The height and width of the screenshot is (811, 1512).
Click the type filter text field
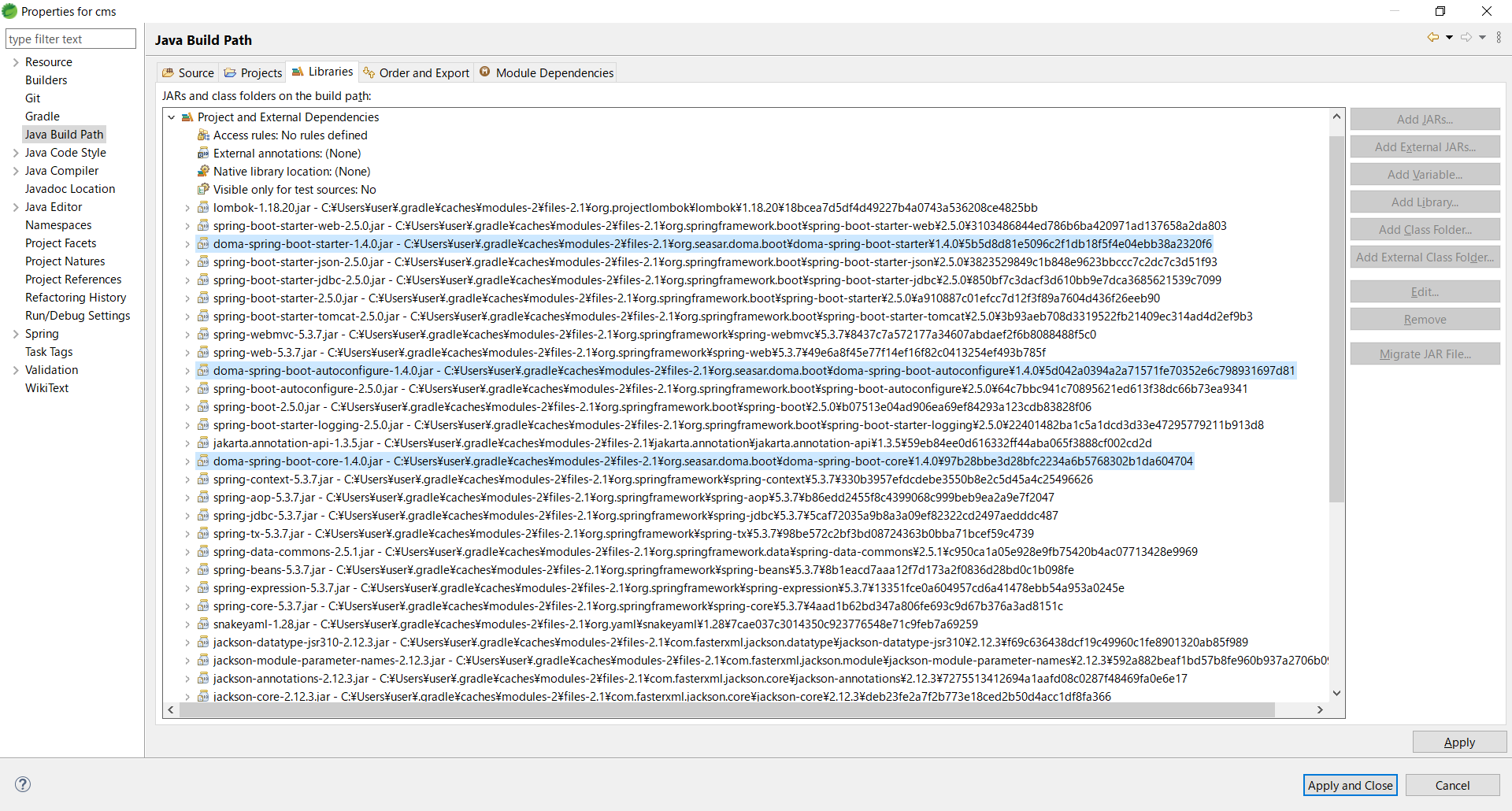pos(70,39)
